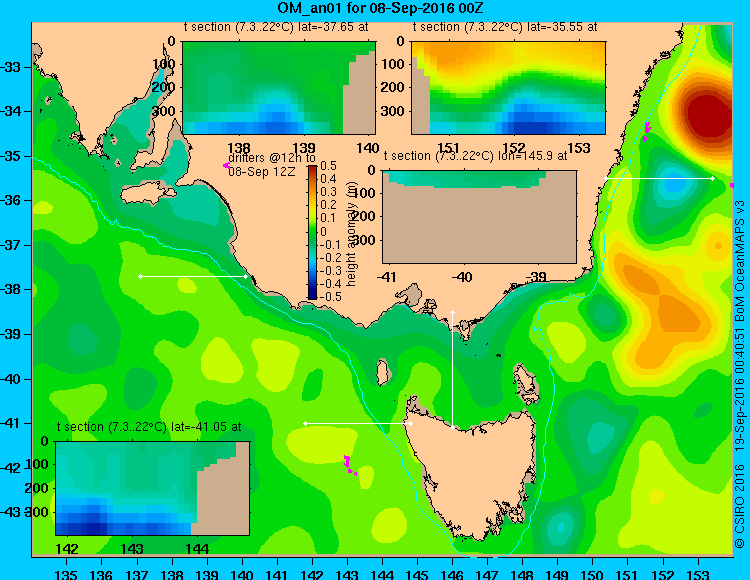Viewport: 750px width, 580px height.
Task: Click the -41 label under the lon=145.9 inset
Action: pos(386,277)
